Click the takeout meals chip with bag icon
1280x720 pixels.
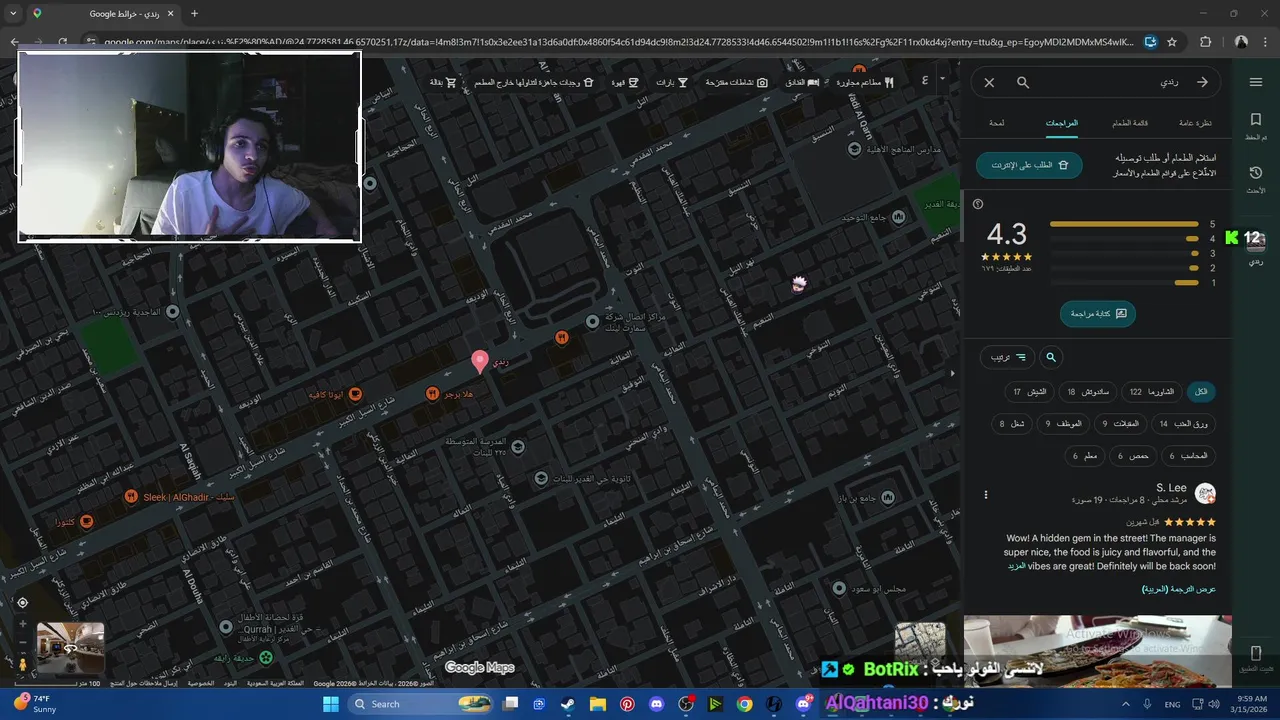[x=533, y=82]
